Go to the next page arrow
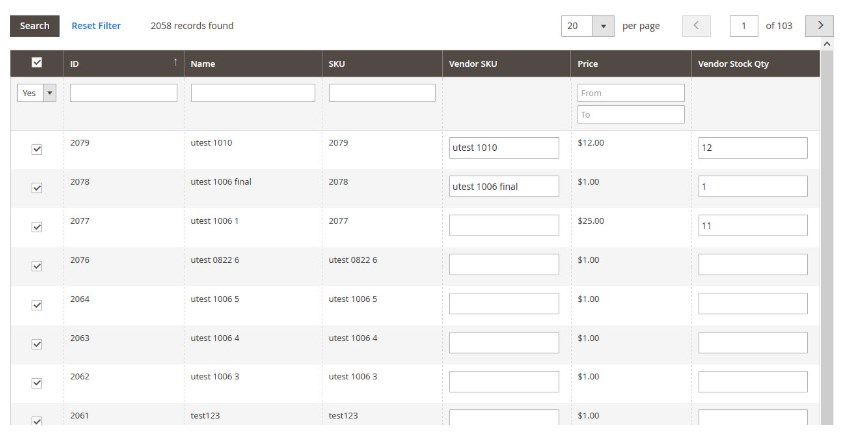This screenshot has height=436, width=841. pyautogui.click(x=819, y=26)
